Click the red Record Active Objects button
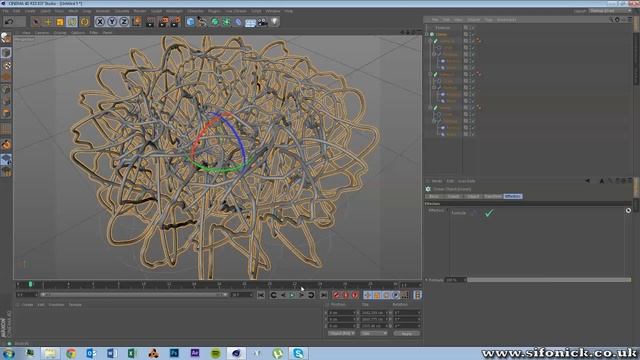640x360 pixels. click(x=336, y=295)
